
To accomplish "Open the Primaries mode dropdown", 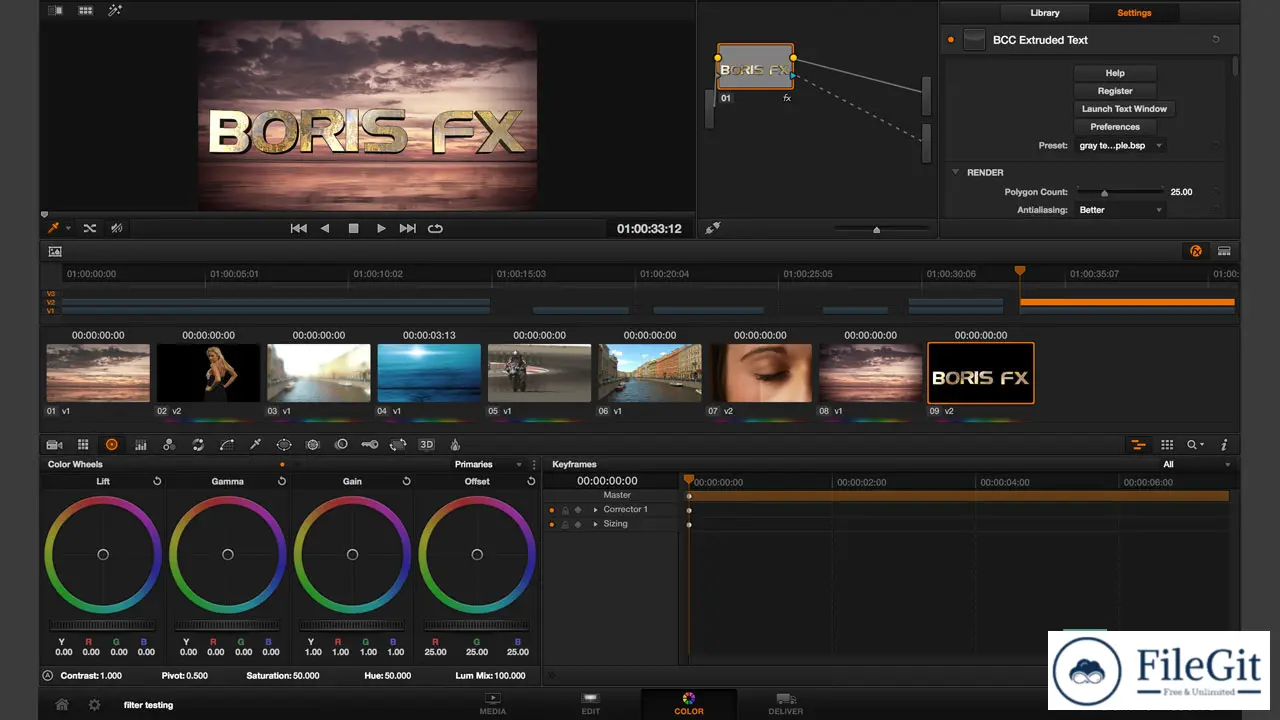I will pos(488,464).
